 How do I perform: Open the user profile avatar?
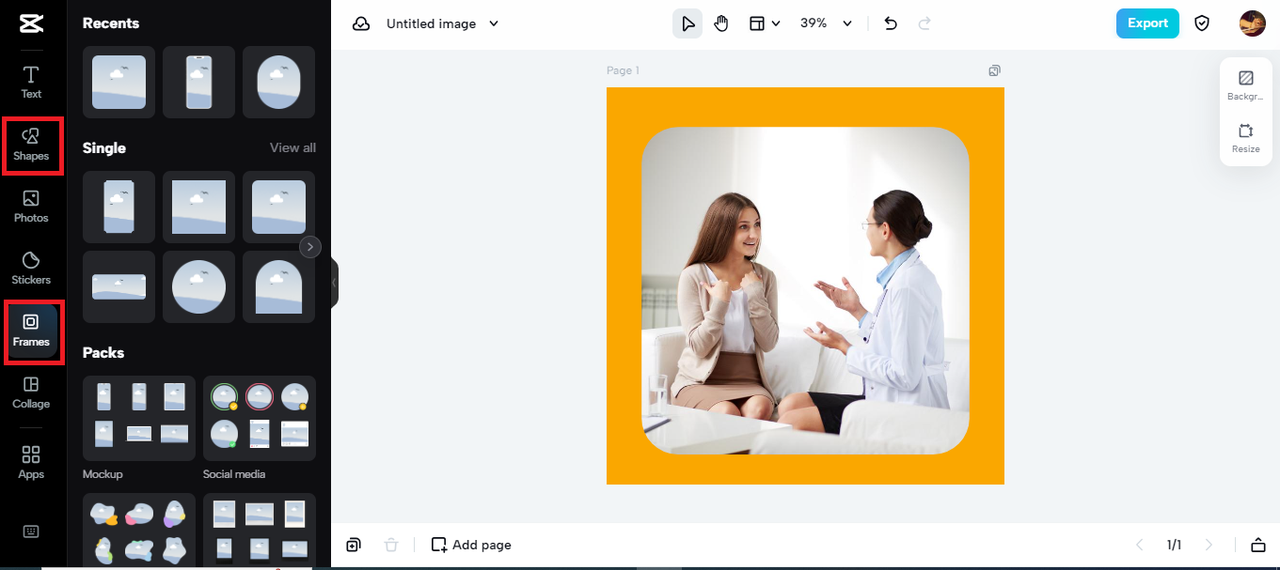pyautogui.click(x=1252, y=23)
